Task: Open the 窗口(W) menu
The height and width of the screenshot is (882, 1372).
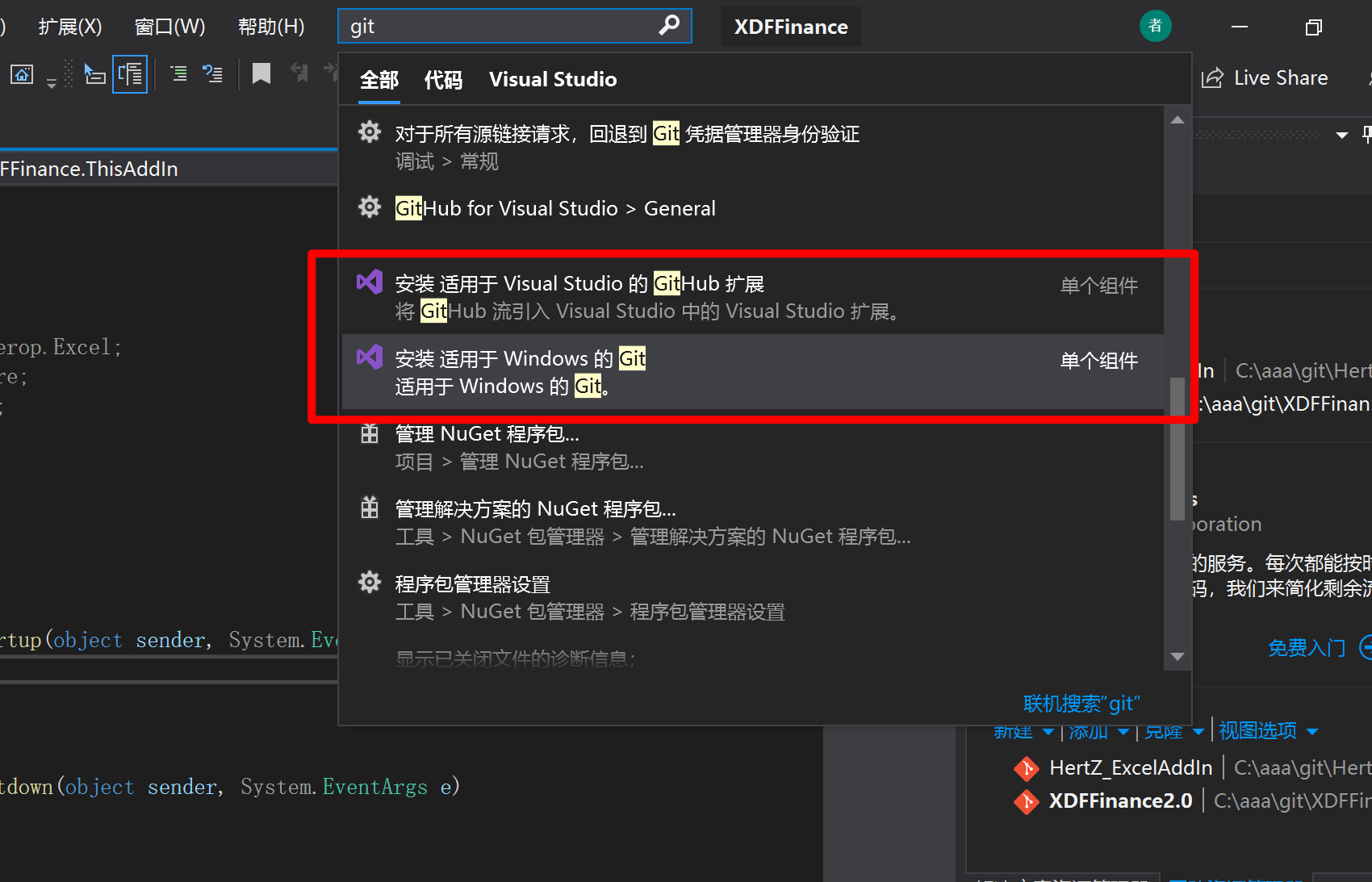Action: pos(169,27)
